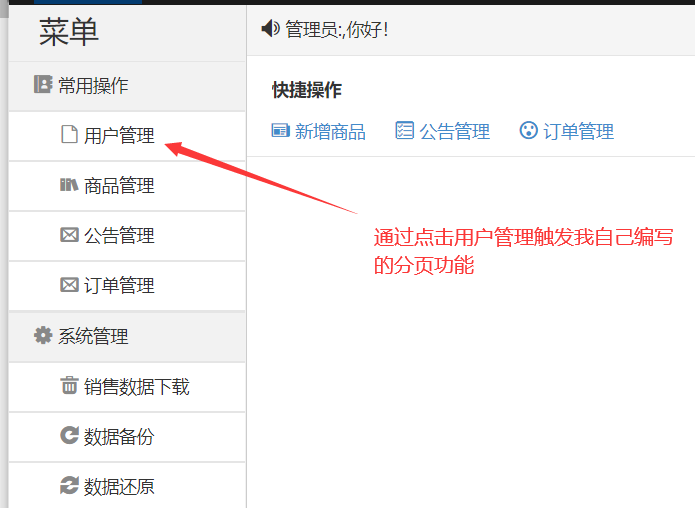The width and height of the screenshot is (695, 508).
Task: Click the file icon next to 用户管理
Action: coord(69,134)
